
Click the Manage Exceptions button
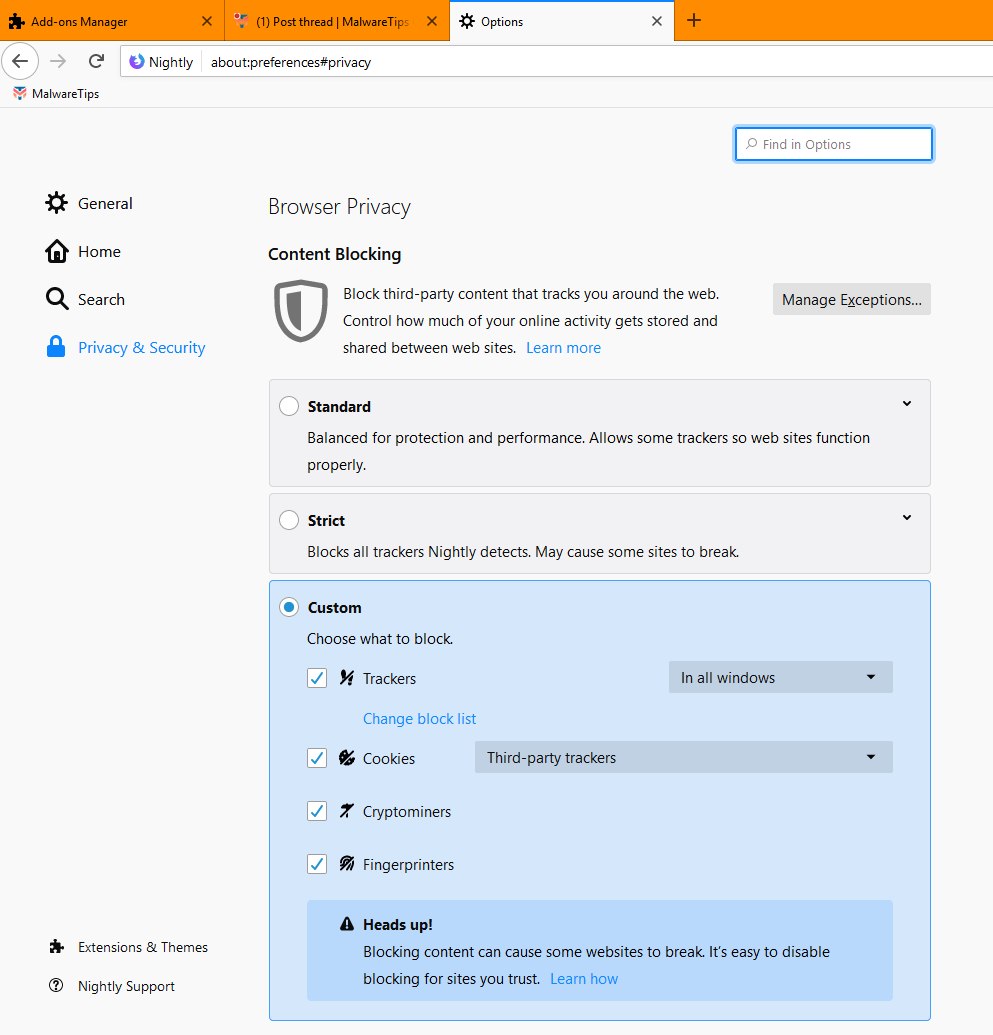[x=851, y=299]
